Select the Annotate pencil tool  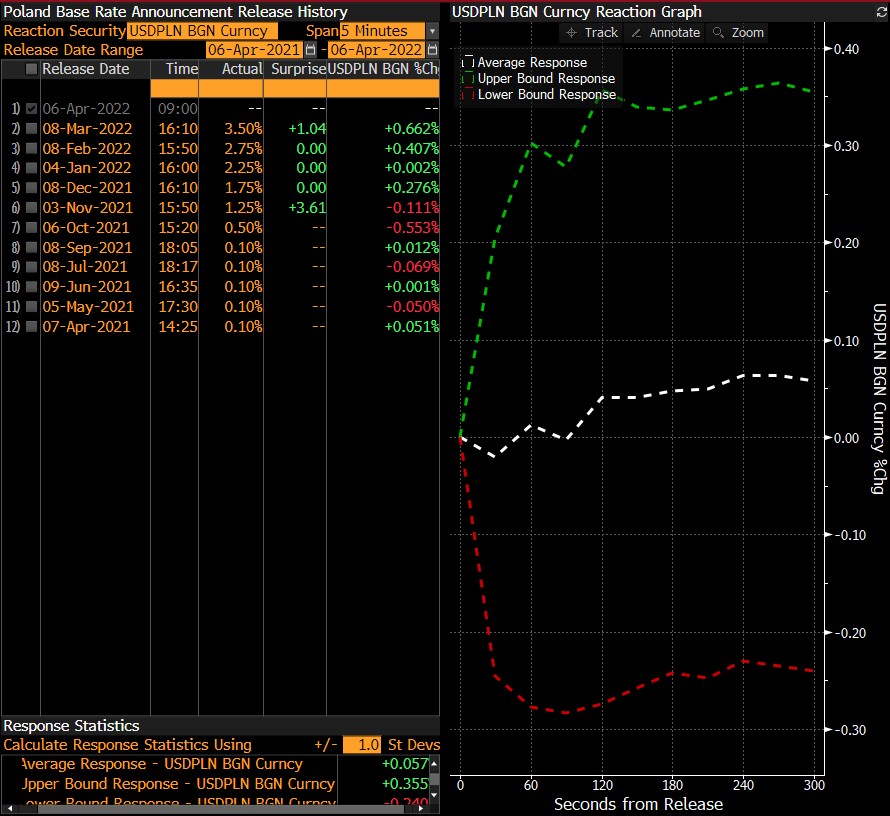[665, 32]
